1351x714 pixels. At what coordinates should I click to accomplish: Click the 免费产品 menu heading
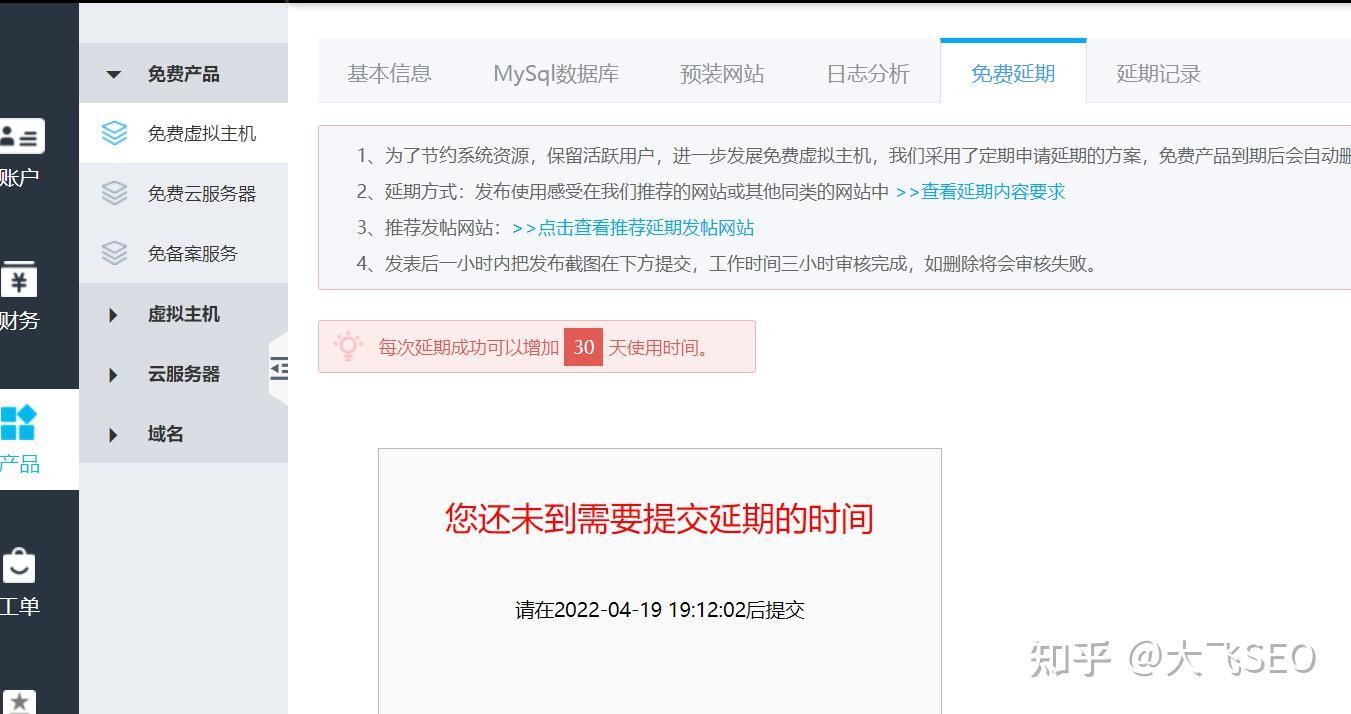tap(184, 74)
